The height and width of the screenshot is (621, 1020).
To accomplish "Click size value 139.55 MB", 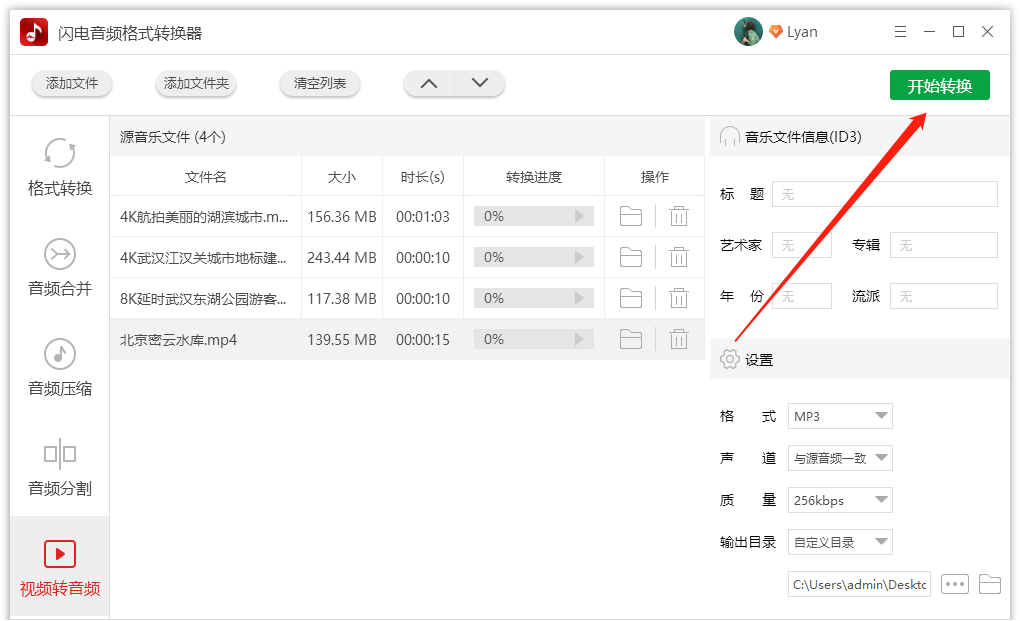I will point(342,340).
